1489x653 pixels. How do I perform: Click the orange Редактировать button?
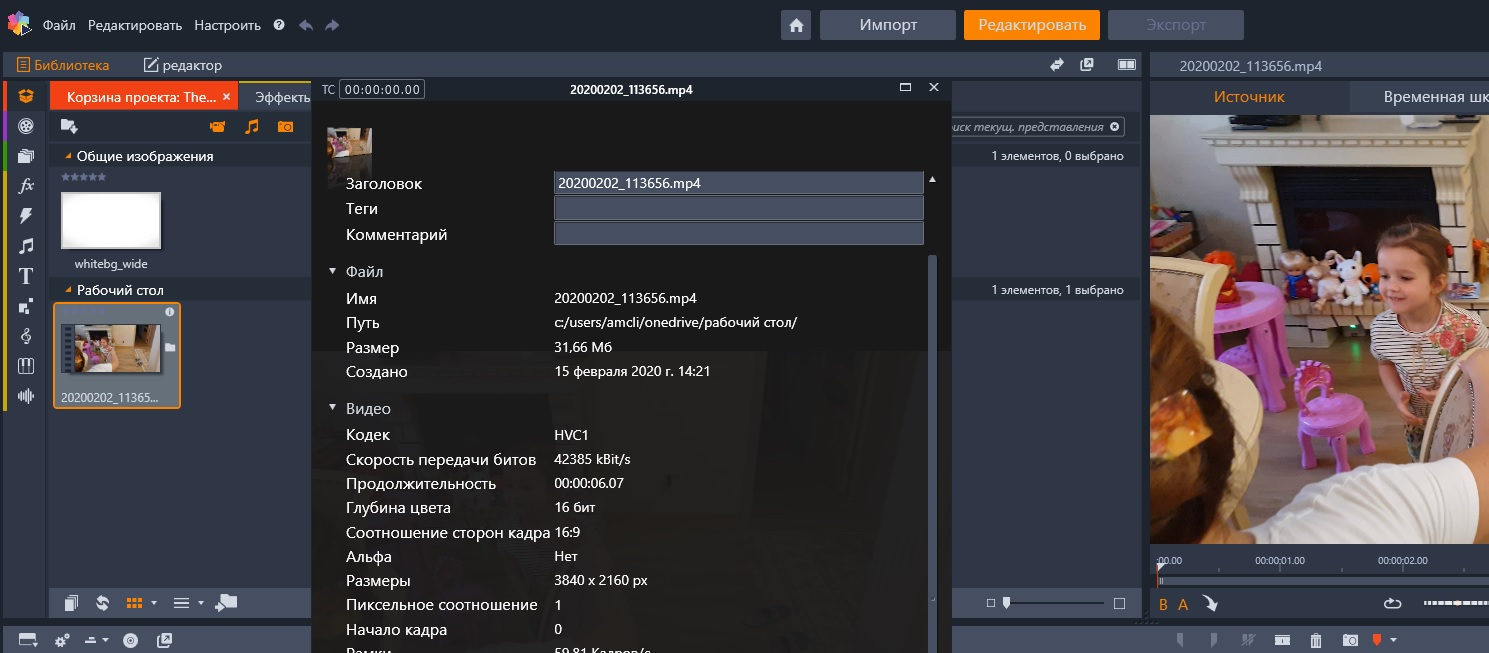coord(1032,25)
